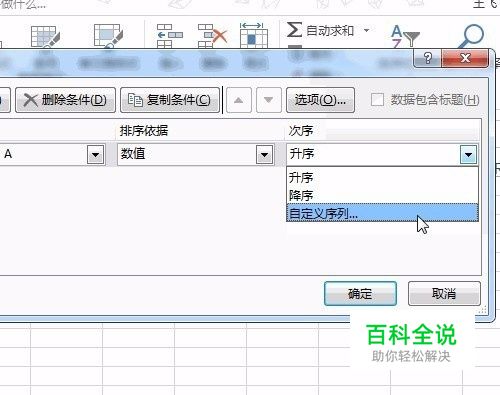Open the Format cells icon
This screenshot has width=500, height=395.
[x=254, y=35]
